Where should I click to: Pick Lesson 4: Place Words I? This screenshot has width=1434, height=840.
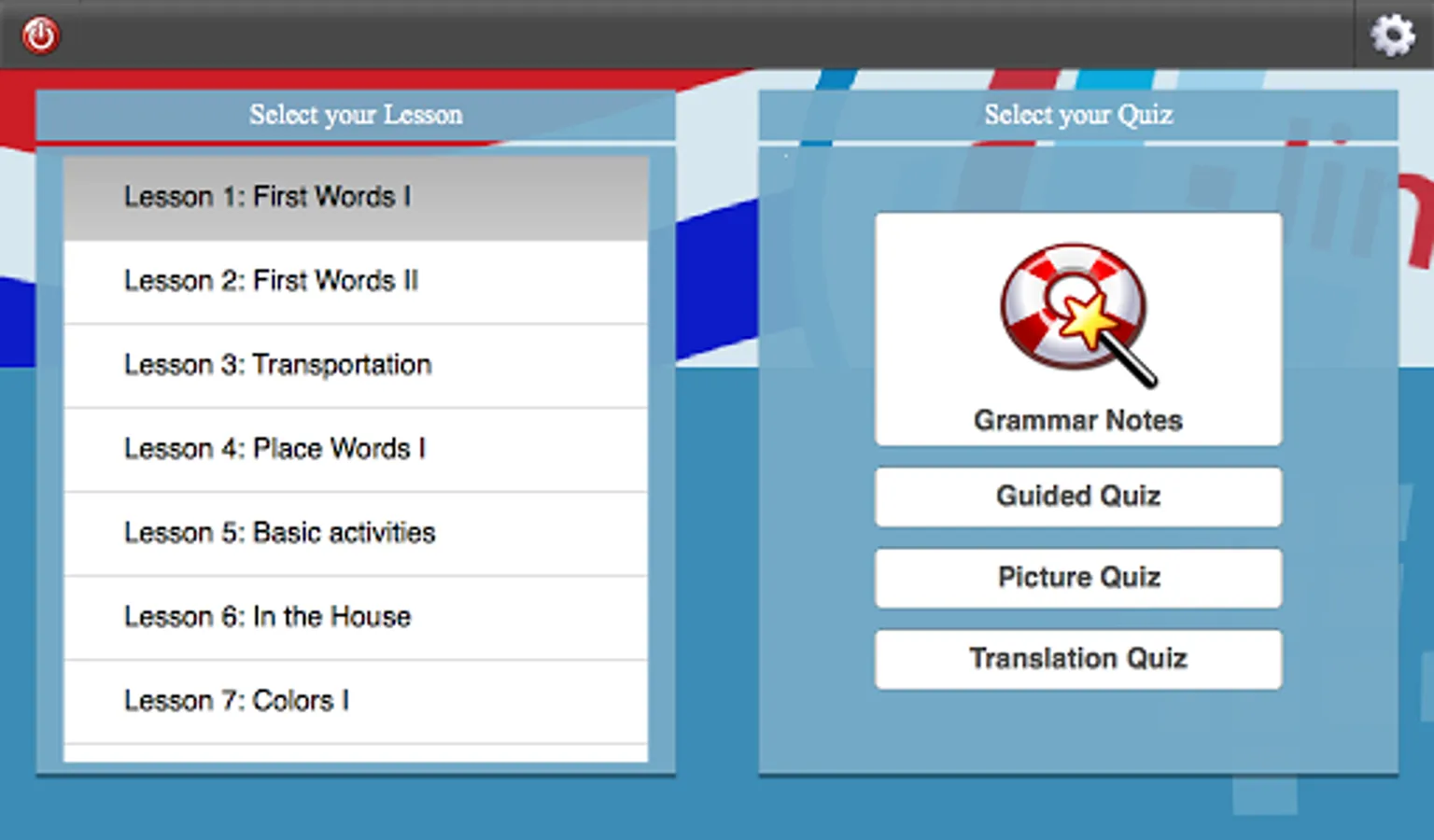[x=356, y=450]
